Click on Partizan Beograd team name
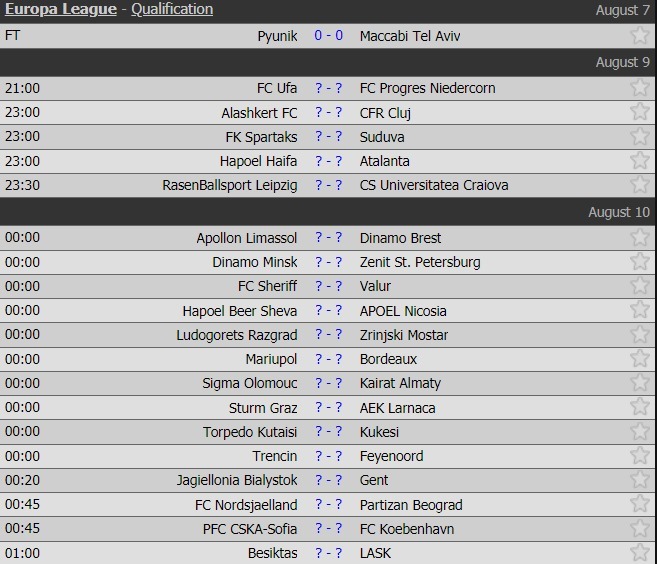The width and height of the screenshot is (657, 564). (410, 505)
